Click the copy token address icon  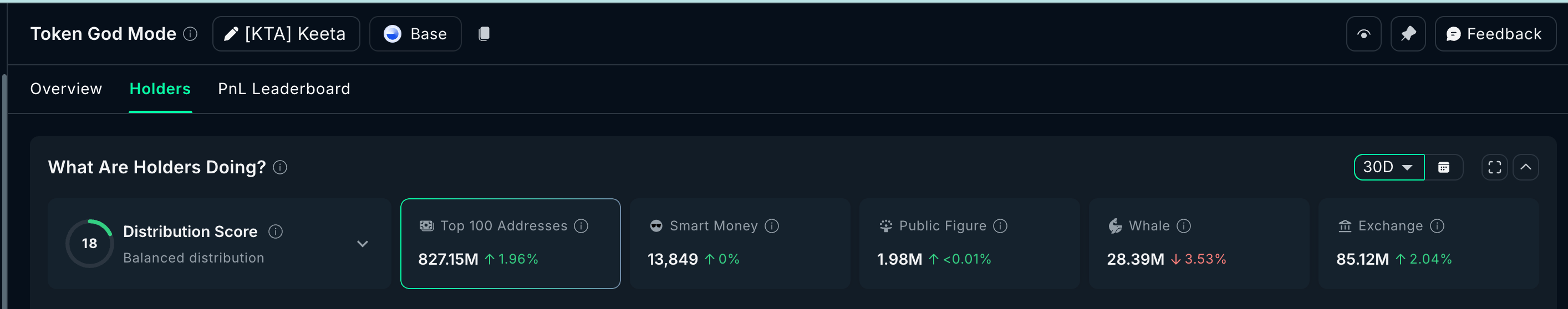click(484, 34)
